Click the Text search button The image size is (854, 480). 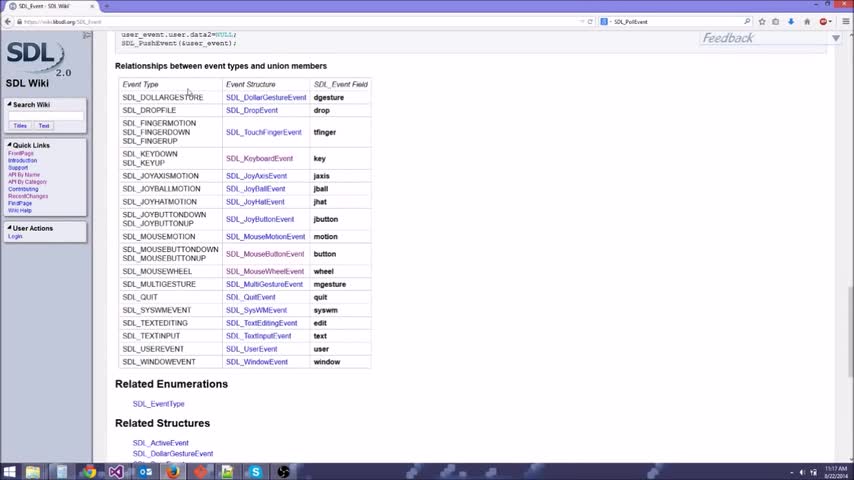tap(44, 126)
